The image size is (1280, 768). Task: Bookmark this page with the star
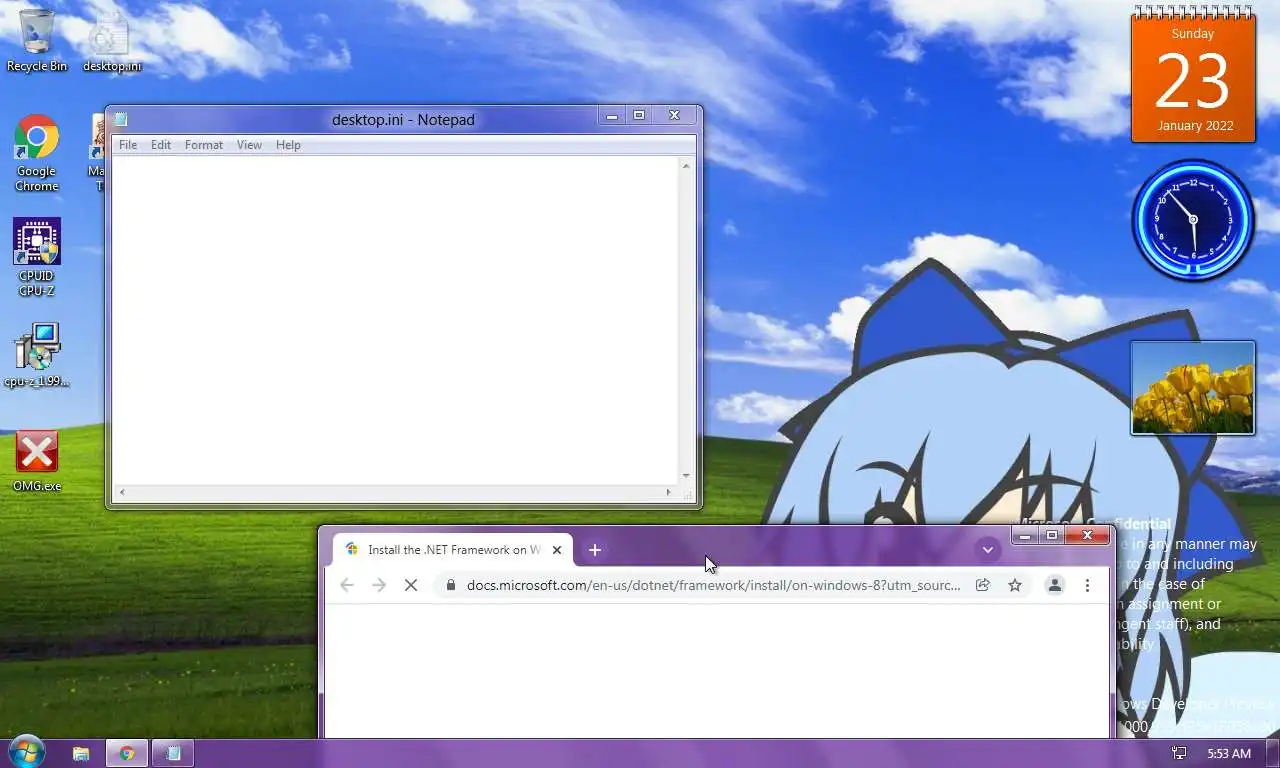click(x=1015, y=585)
